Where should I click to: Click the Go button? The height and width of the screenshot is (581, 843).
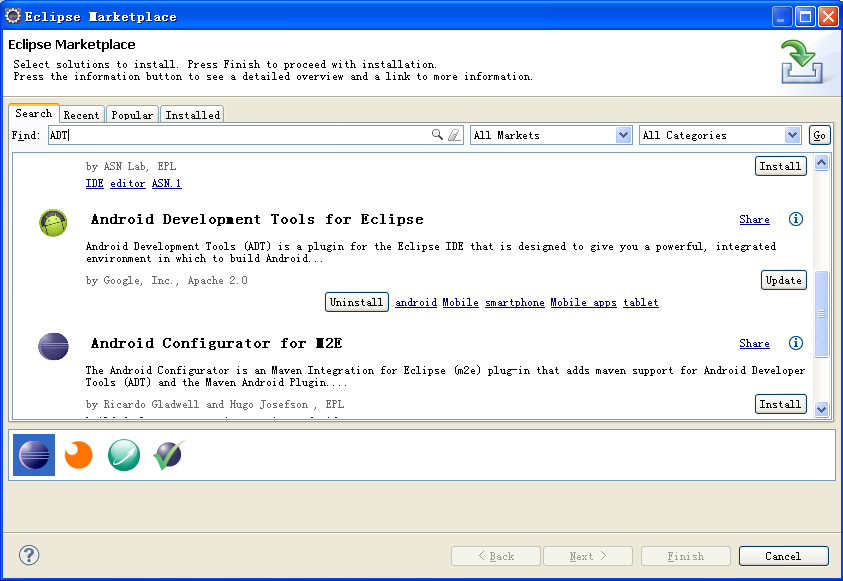point(819,135)
